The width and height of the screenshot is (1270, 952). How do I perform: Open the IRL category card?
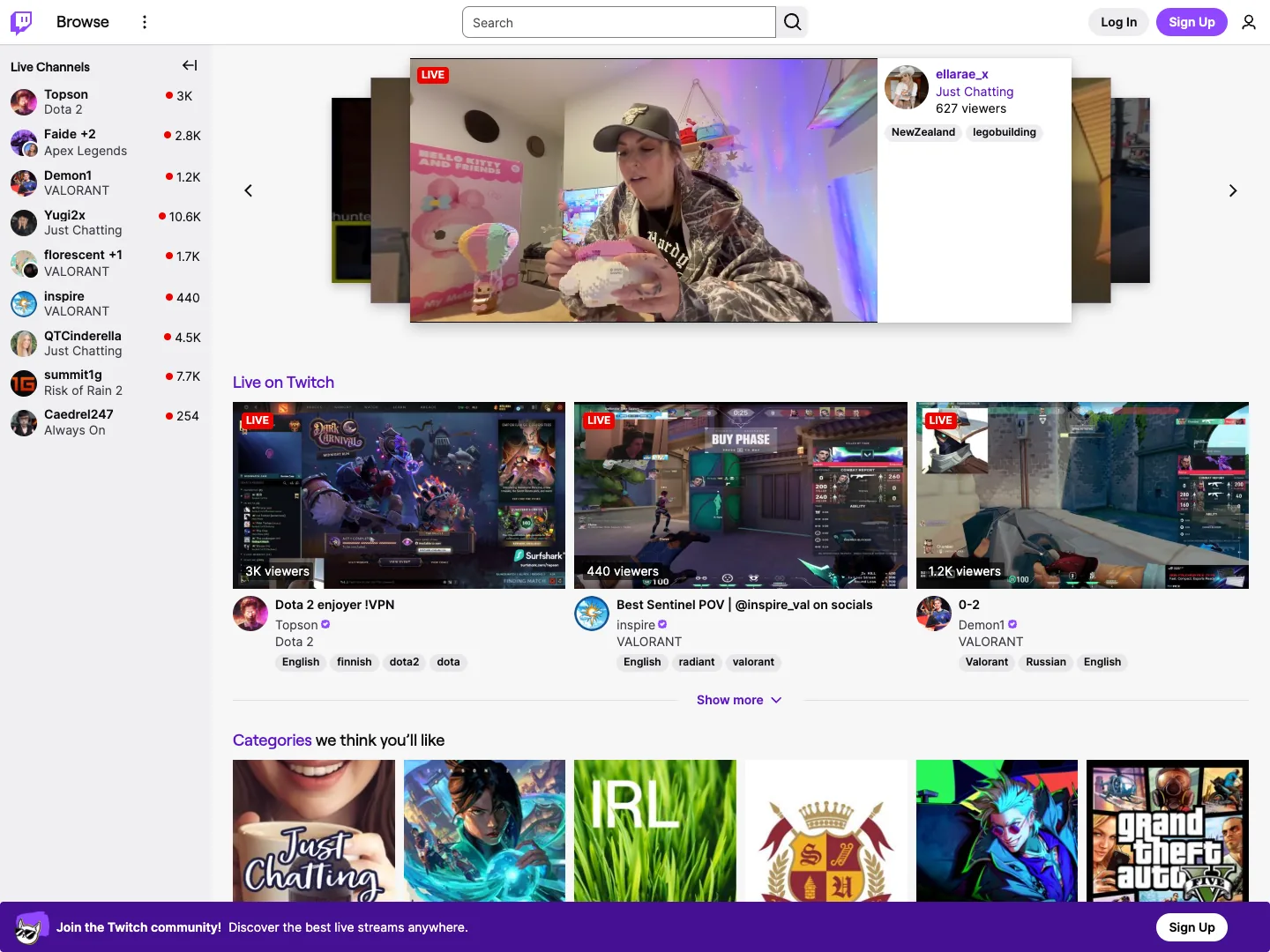pyautogui.click(x=655, y=831)
